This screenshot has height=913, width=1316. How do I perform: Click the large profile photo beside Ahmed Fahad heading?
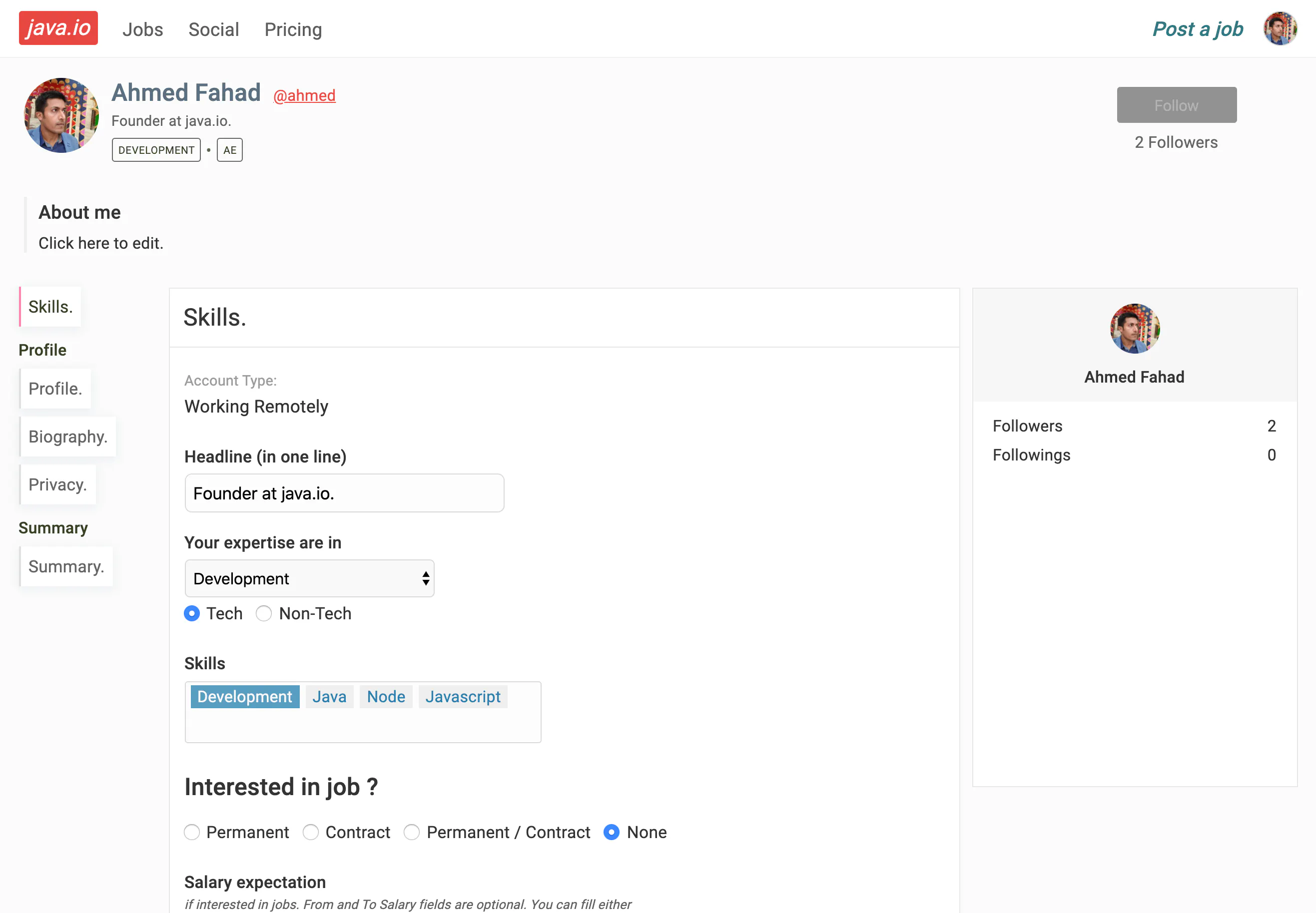click(61, 115)
